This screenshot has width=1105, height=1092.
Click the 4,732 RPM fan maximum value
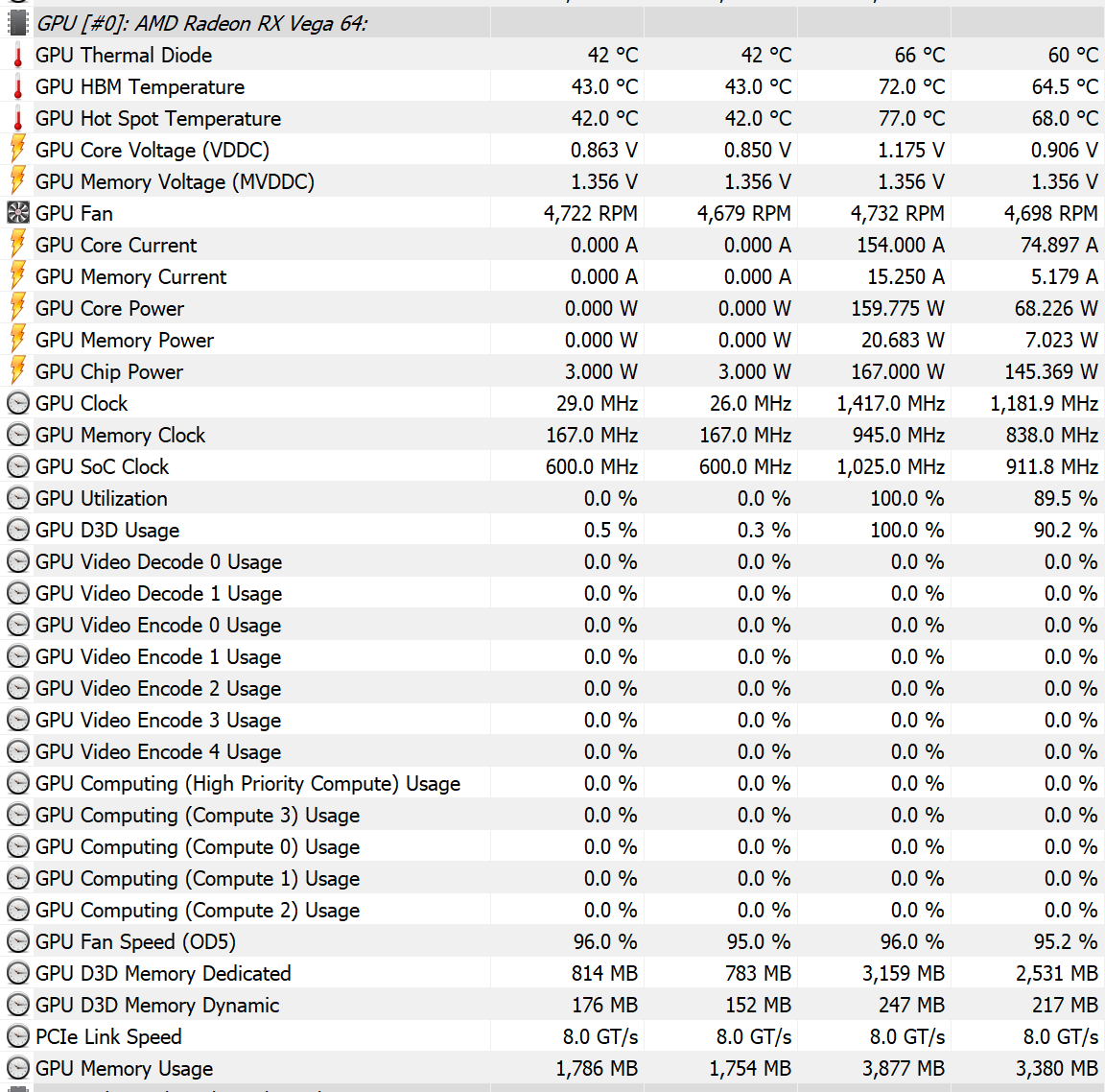pos(898,214)
